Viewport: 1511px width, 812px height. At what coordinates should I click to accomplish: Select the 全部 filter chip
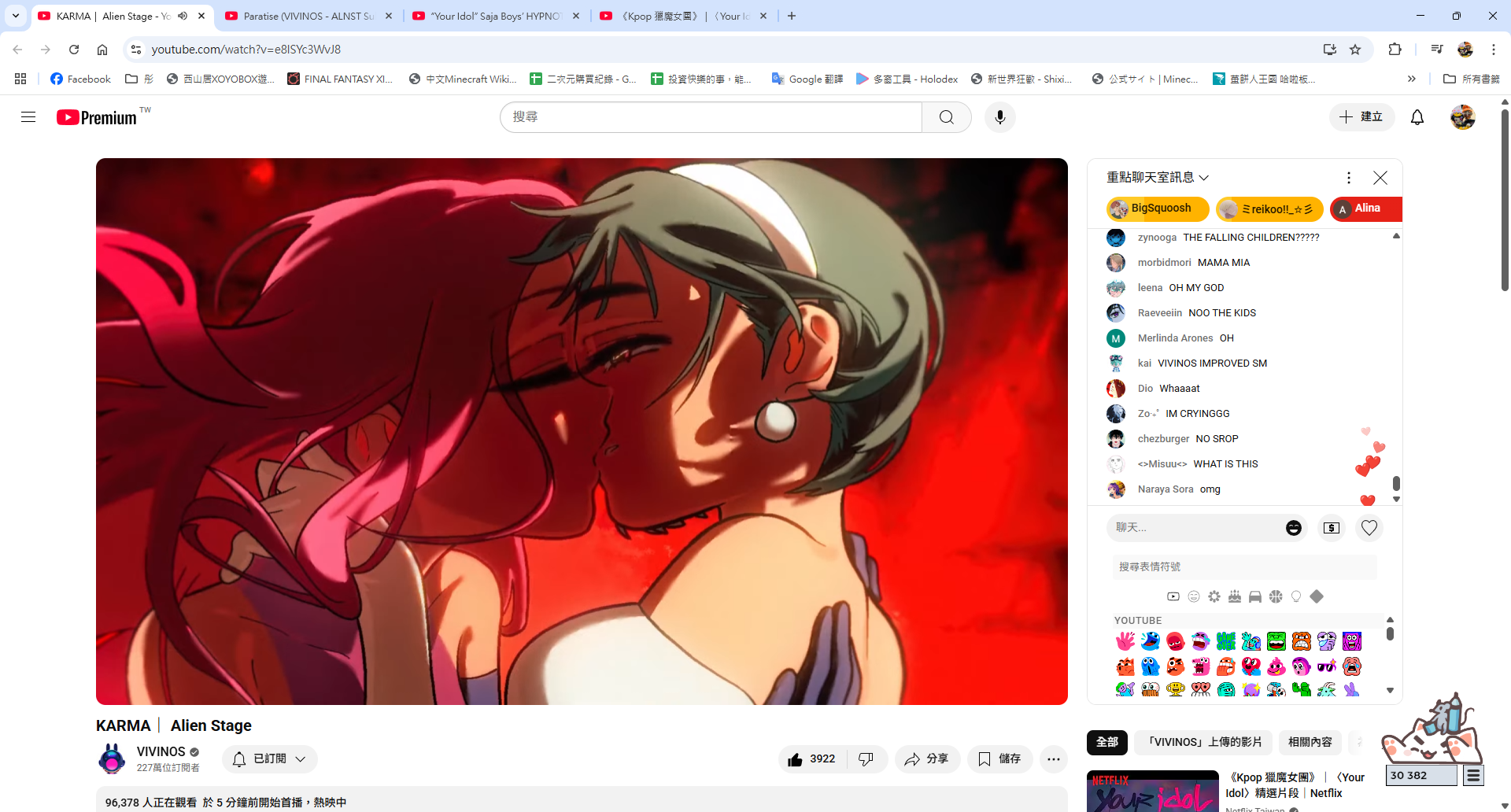click(1106, 742)
